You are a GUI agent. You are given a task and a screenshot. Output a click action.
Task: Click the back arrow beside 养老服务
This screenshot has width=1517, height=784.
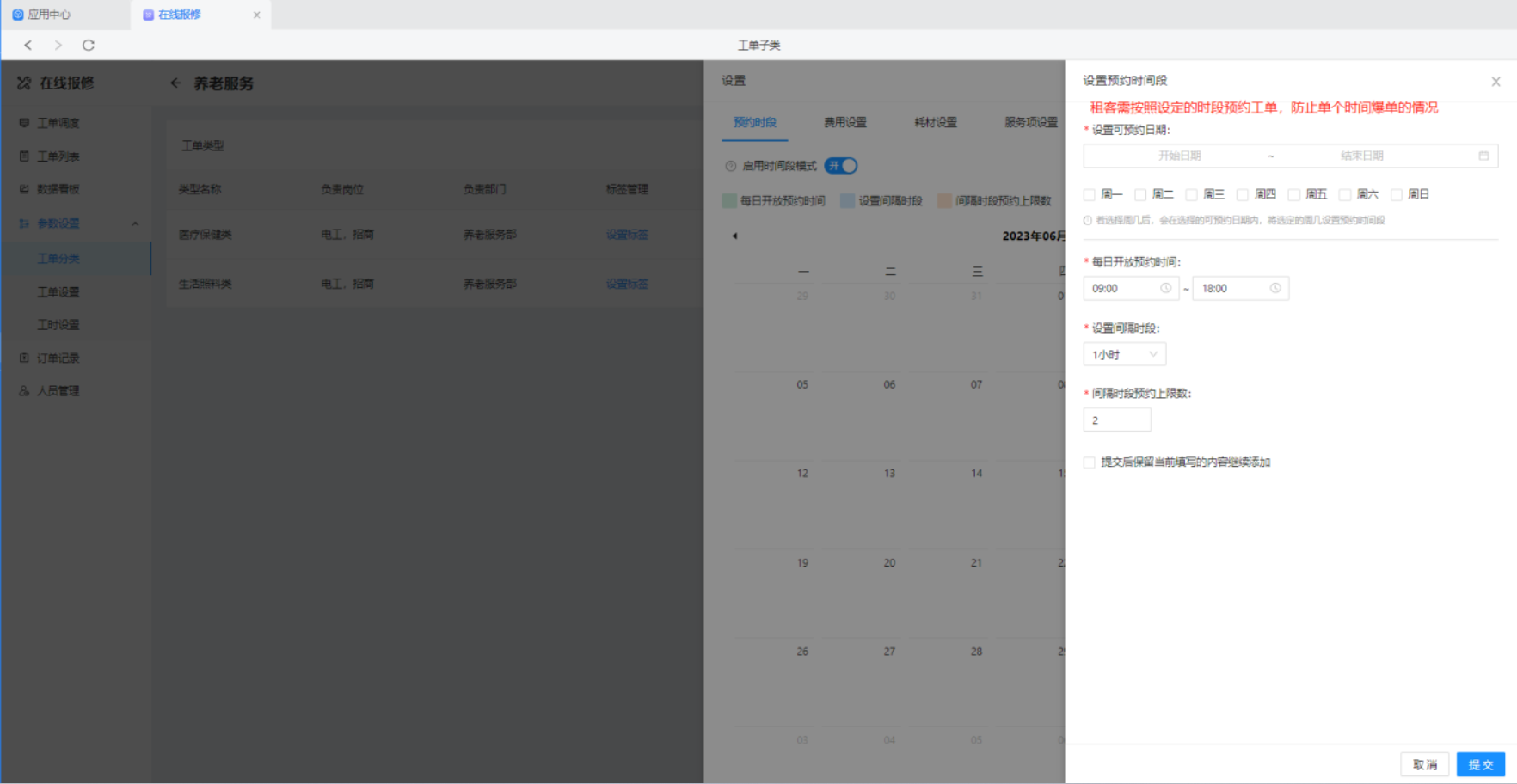[175, 83]
